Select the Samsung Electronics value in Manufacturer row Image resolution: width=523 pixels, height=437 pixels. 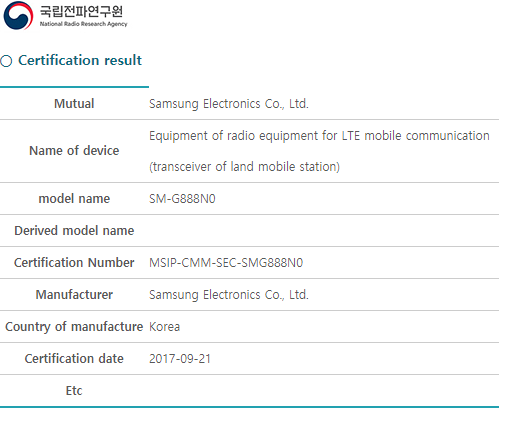(x=229, y=295)
